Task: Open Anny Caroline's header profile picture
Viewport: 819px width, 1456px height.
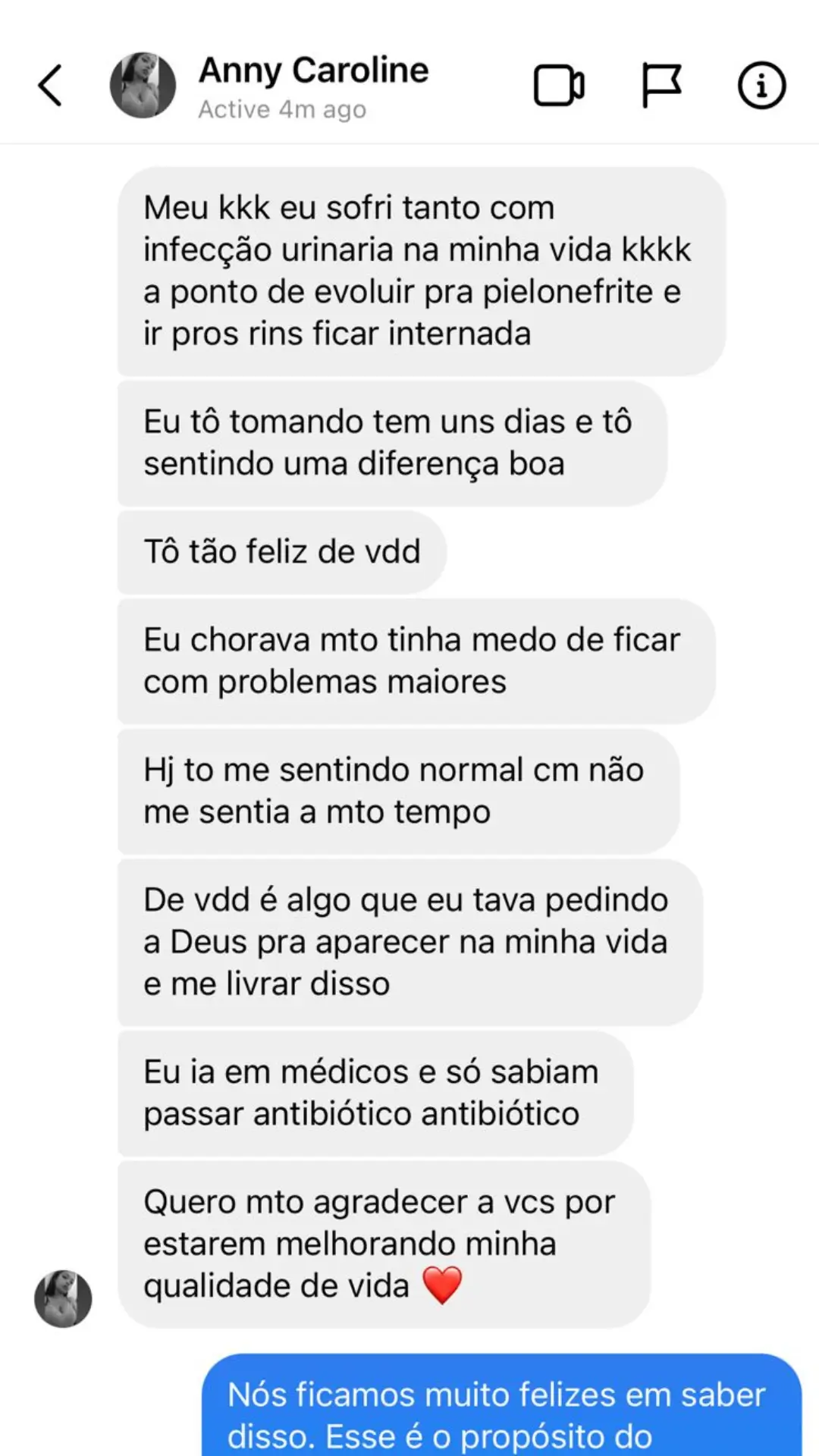Action: pos(143,85)
